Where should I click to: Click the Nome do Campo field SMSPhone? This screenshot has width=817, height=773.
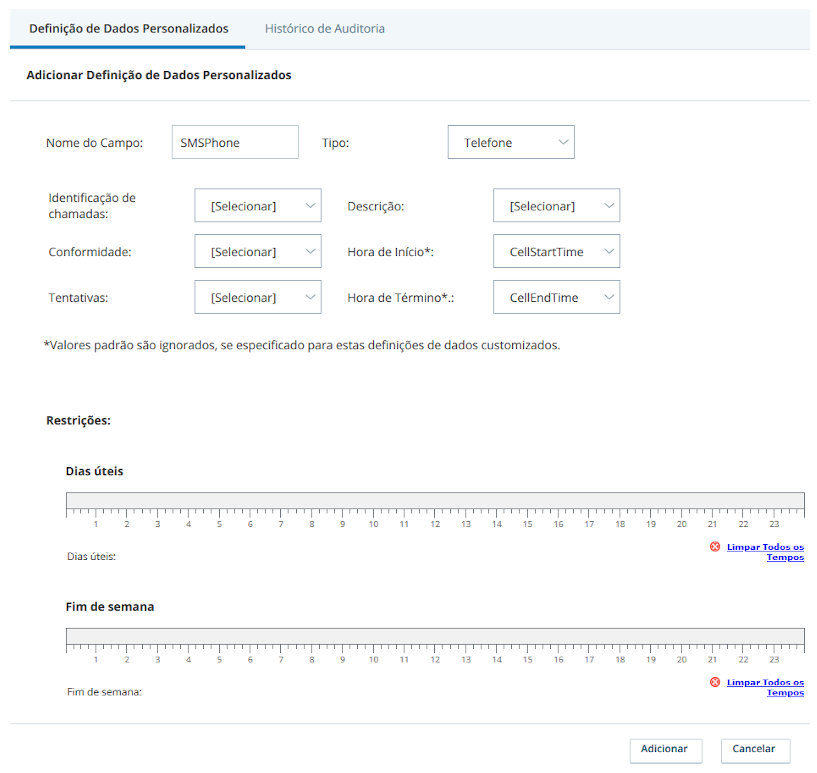(235, 142)
